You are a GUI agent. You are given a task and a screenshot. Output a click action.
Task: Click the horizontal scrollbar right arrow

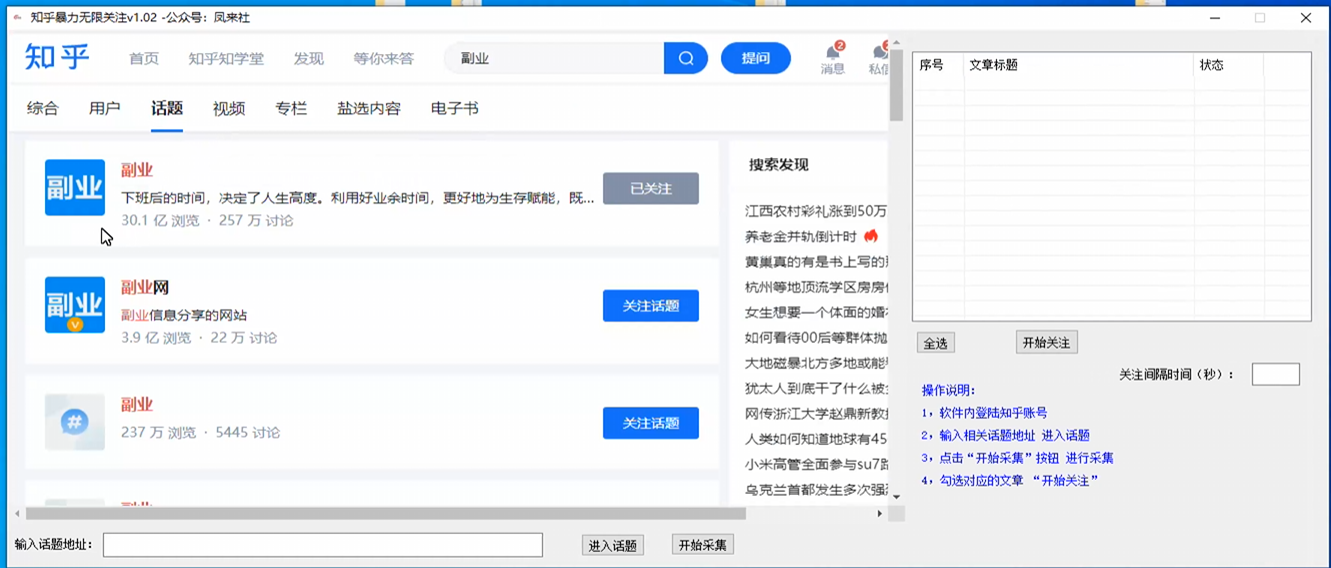(879, 514)
